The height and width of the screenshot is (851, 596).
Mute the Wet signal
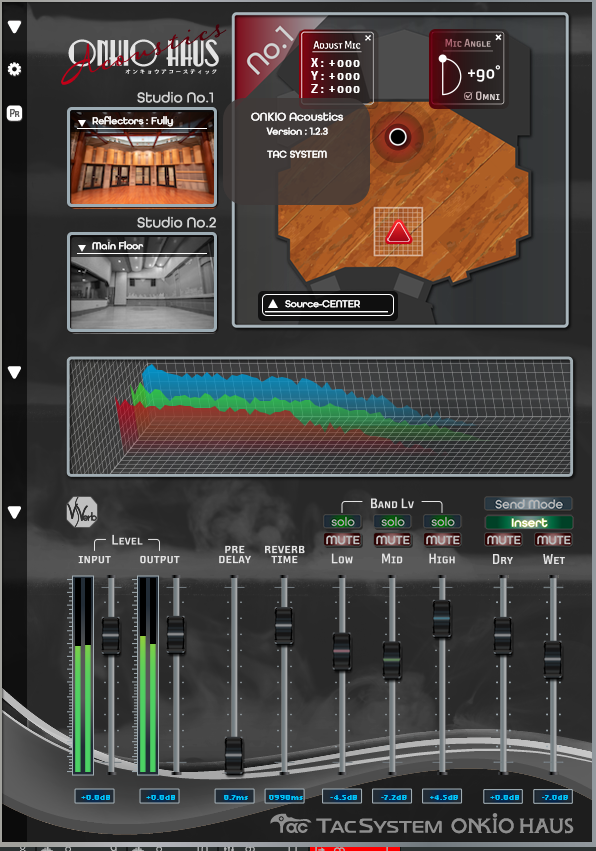(553, 540)
